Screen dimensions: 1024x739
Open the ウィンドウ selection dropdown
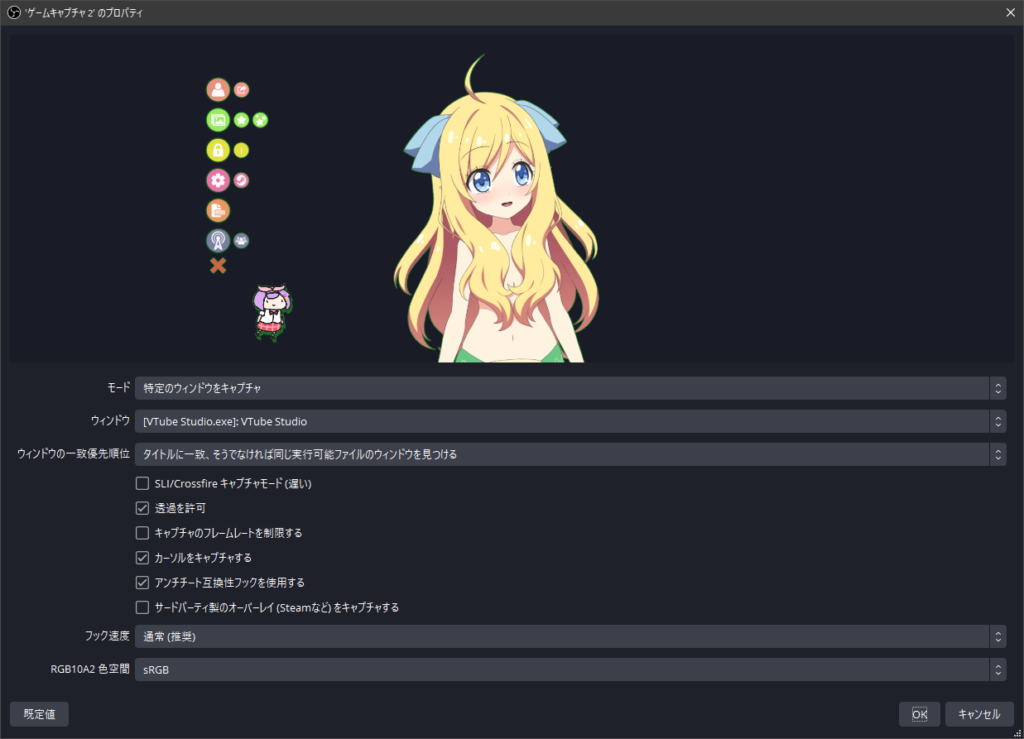click(x=570, y=421)
